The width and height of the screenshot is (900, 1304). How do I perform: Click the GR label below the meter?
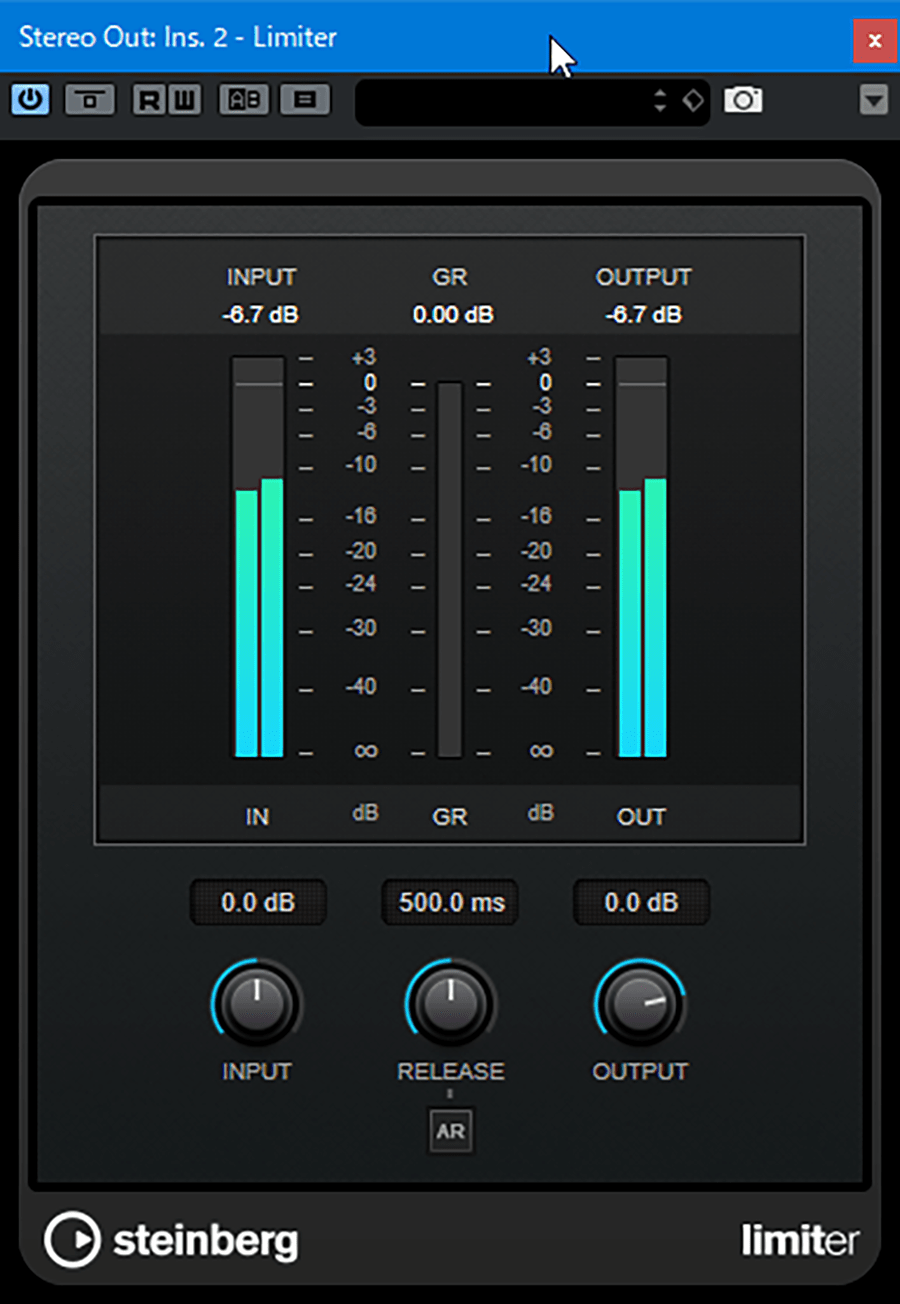tap(450, 817)
